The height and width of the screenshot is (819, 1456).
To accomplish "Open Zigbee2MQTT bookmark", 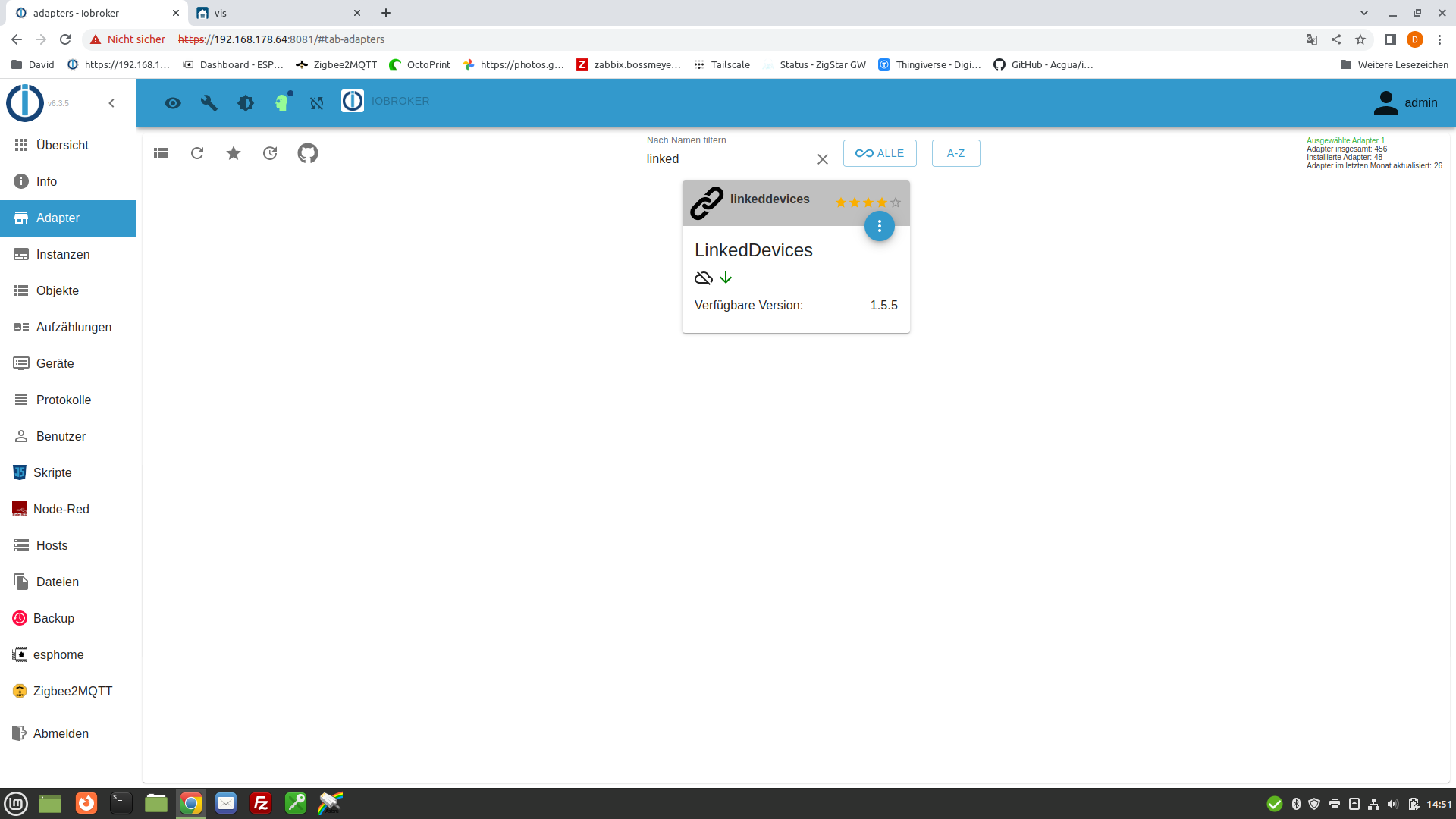I will (337, 64).
